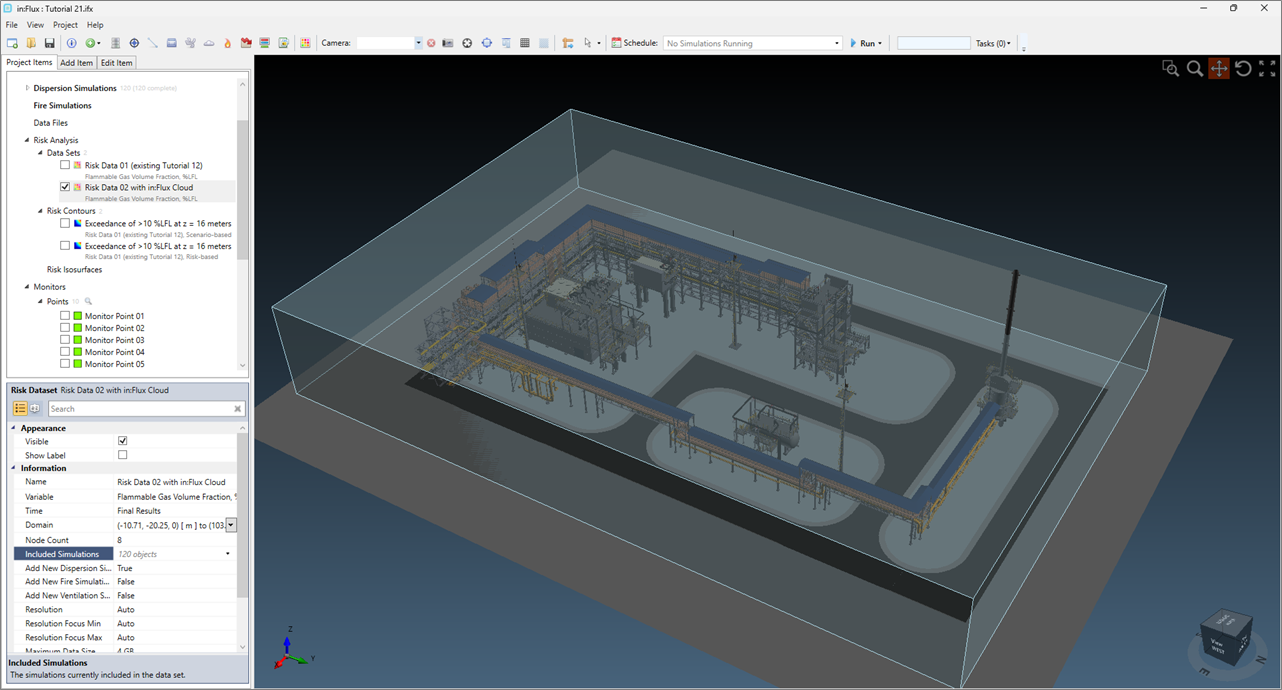Uncheck the Visible appearance checkbox

tap(123, 441)
